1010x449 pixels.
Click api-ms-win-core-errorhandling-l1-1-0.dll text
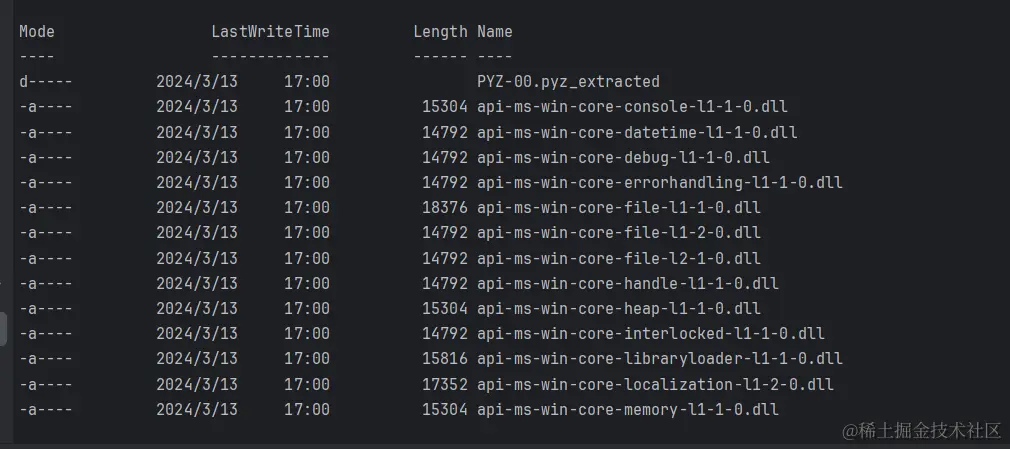pyautogui.click(x=660, y=183)
